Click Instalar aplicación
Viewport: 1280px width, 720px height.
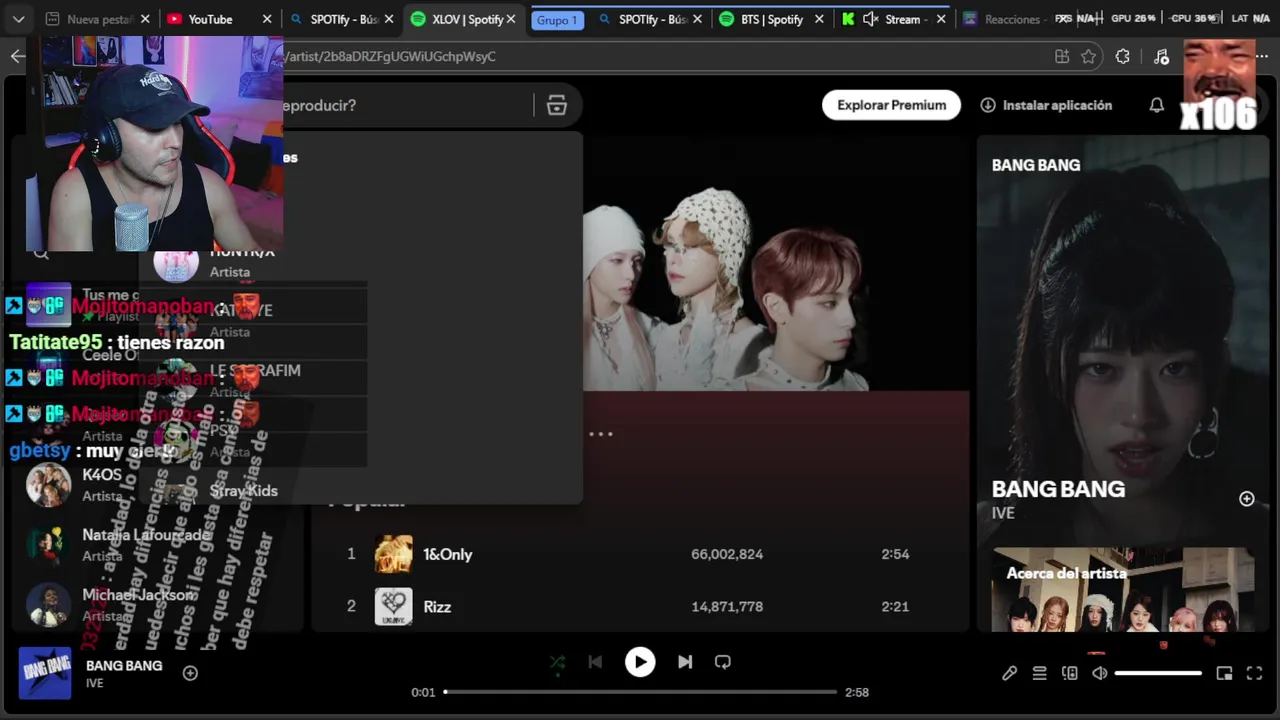click(x=1046, y=105)
